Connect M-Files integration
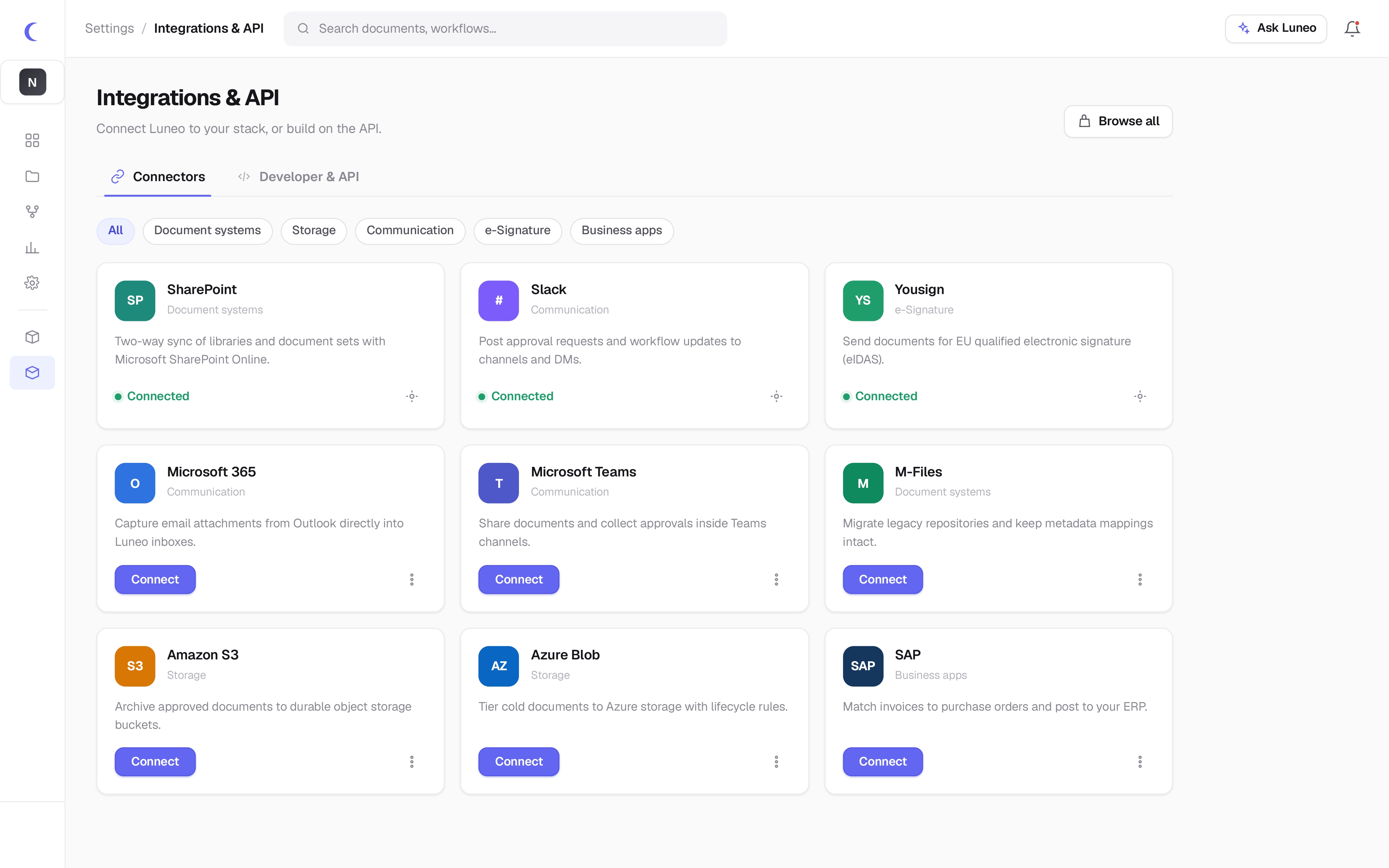The height and width of the screenshot is (868, 1389). click(882, 579)
